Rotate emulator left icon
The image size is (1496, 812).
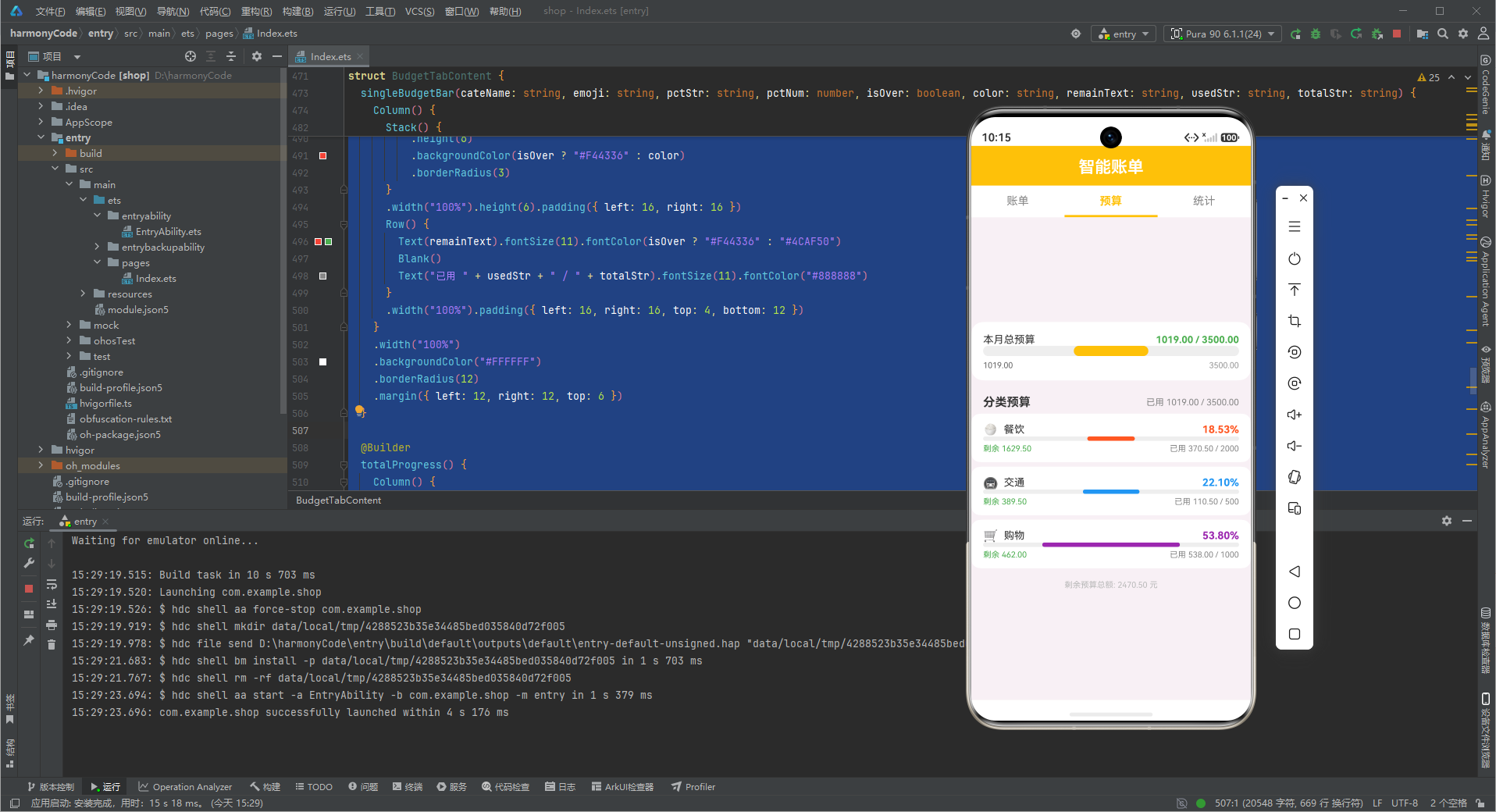[1295, 352]
